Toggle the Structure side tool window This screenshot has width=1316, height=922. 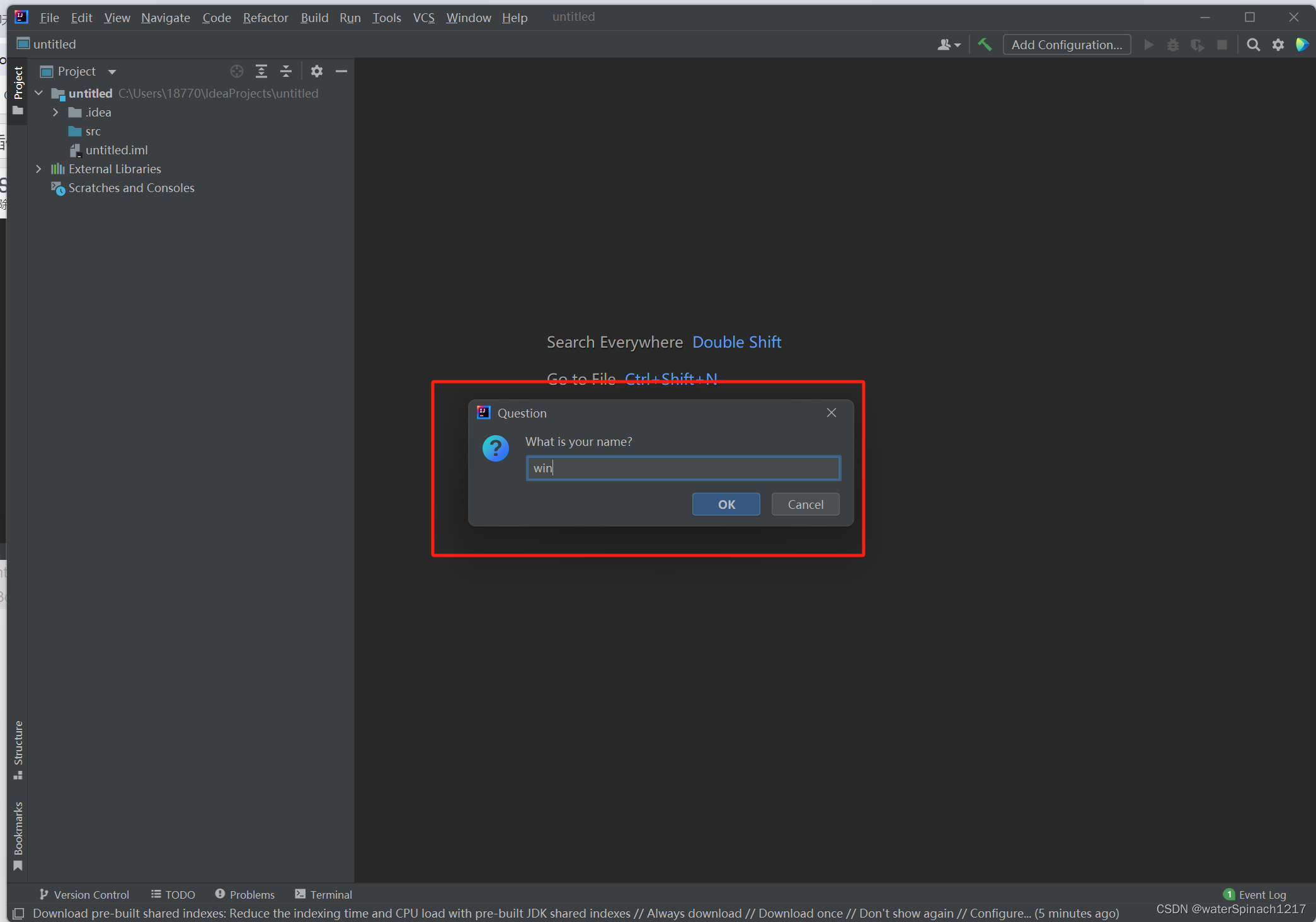pyautogui.click(x=18, y=749)
